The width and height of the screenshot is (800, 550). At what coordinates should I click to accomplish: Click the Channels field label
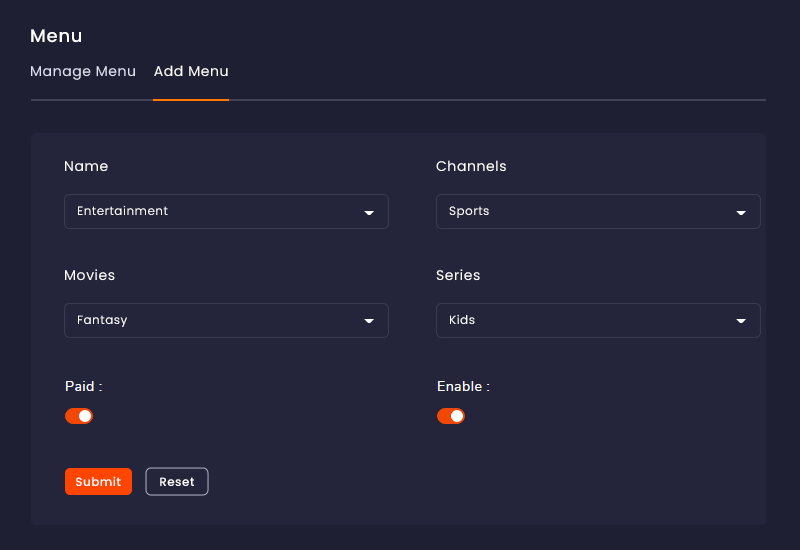point(471,166)
